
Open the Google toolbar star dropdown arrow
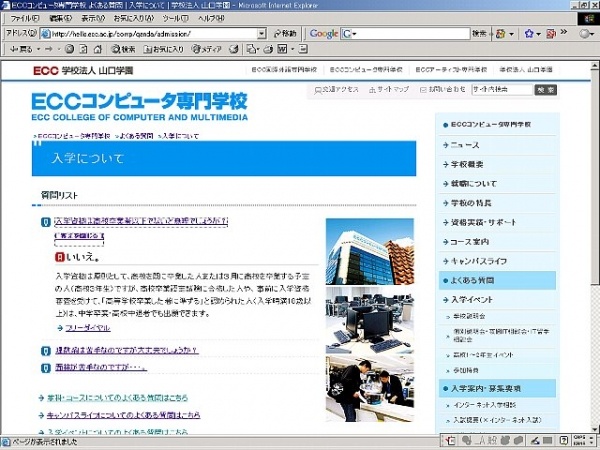538,34
